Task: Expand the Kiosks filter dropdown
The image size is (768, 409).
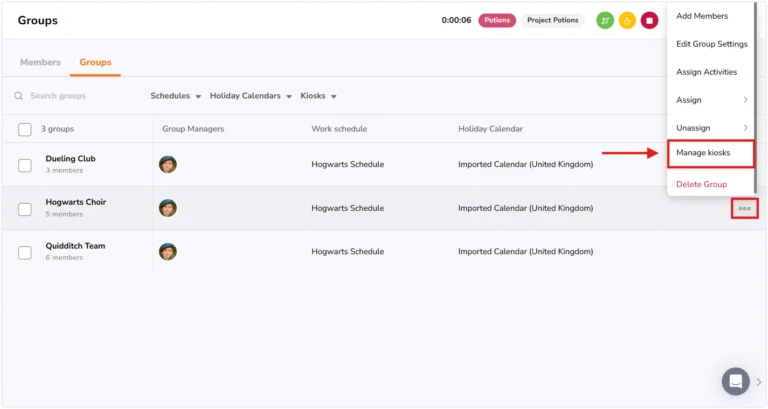Action: coord(318,96)
